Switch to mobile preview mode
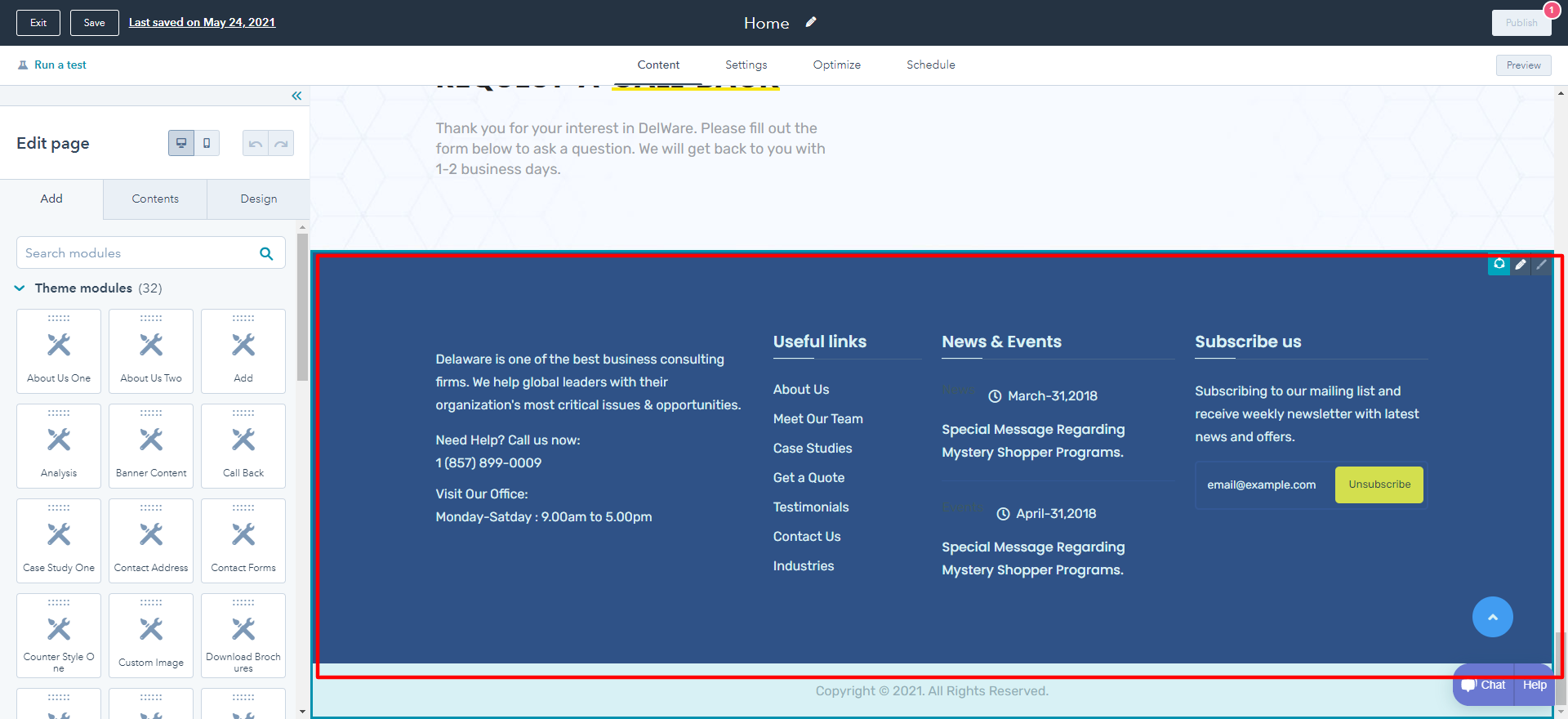 click(x=207, y=143)
